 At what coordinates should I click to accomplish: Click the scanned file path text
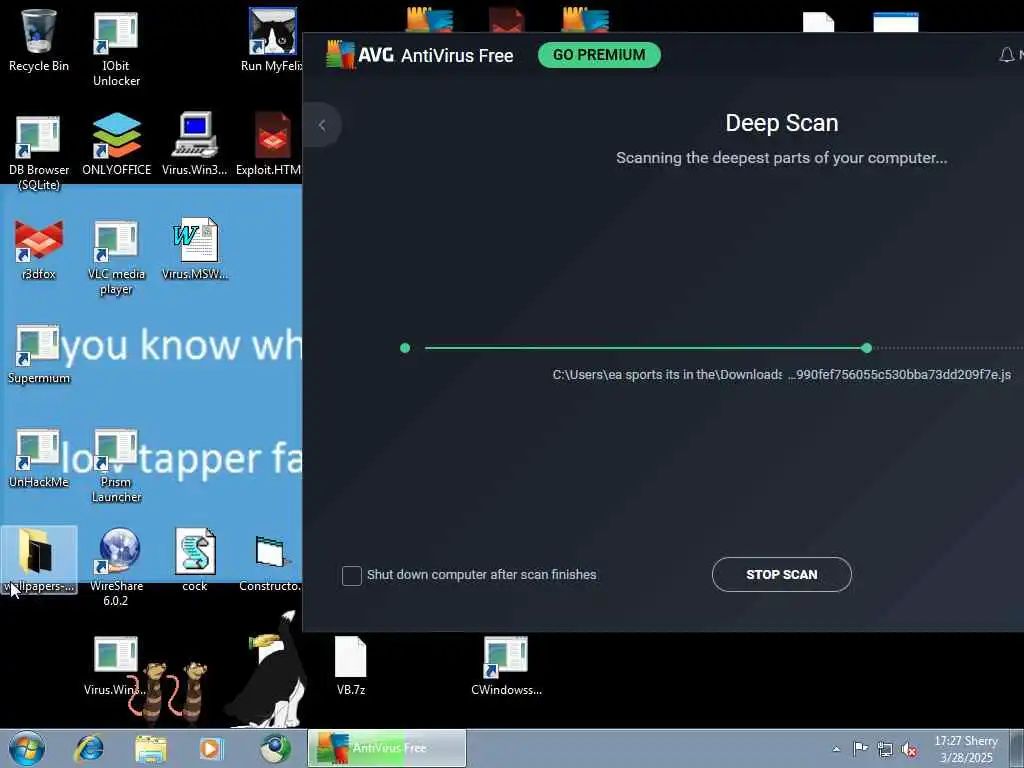(x=781, y=375)
